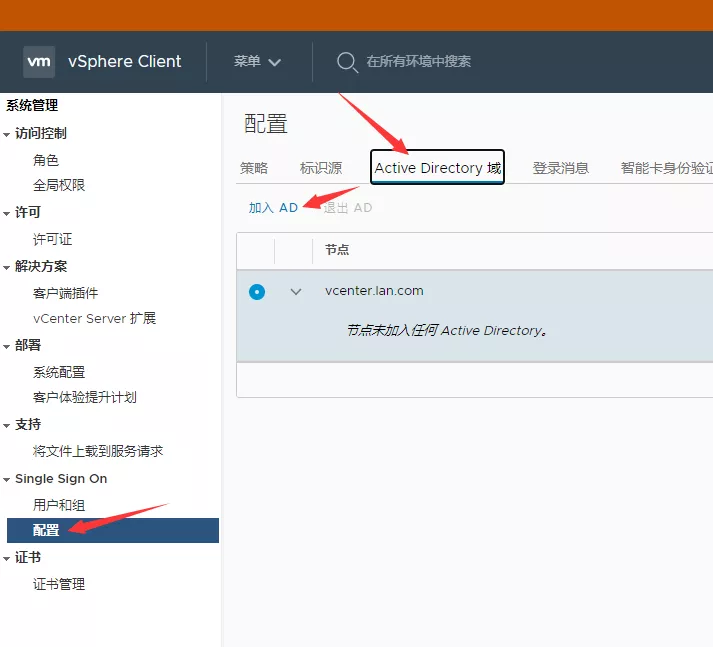
Task: Expand the vcenter.lan.com node row chevron
Action: point(295,292)
